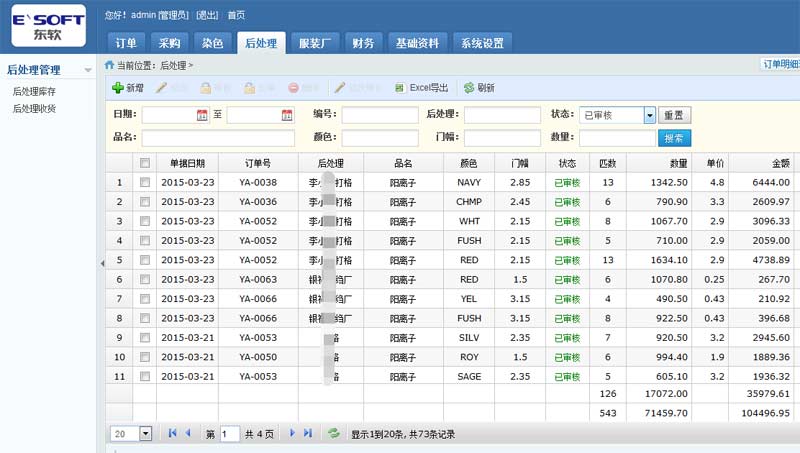Click the SAGE color cell
800x453 pixels.
(x=469, y=376)
